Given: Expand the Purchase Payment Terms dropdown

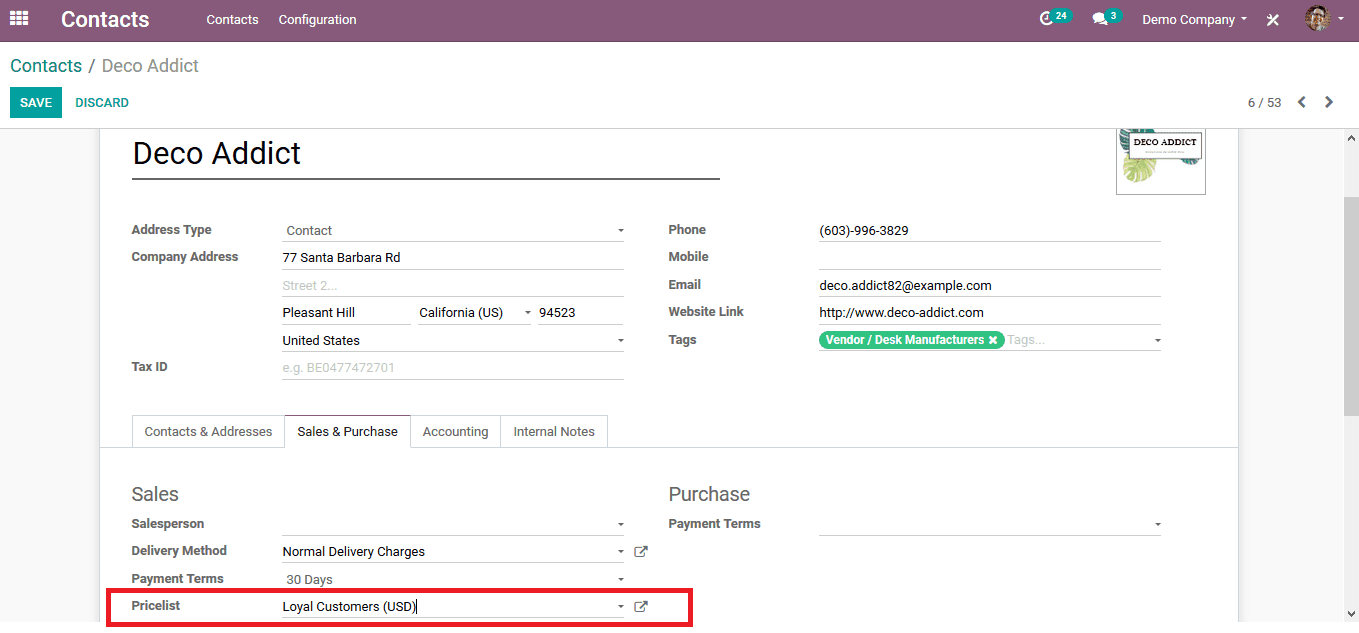Looking at the screenshot, I should pos(1158,524).
